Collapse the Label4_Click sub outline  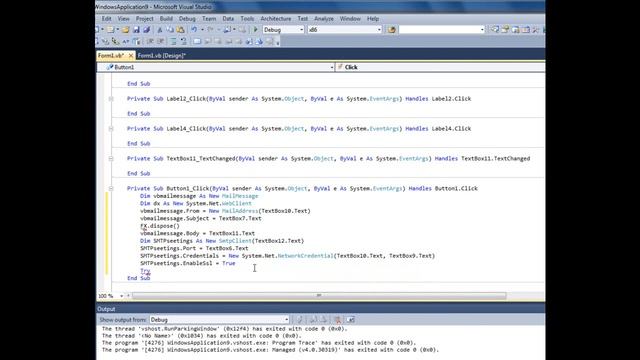[111, 129]
